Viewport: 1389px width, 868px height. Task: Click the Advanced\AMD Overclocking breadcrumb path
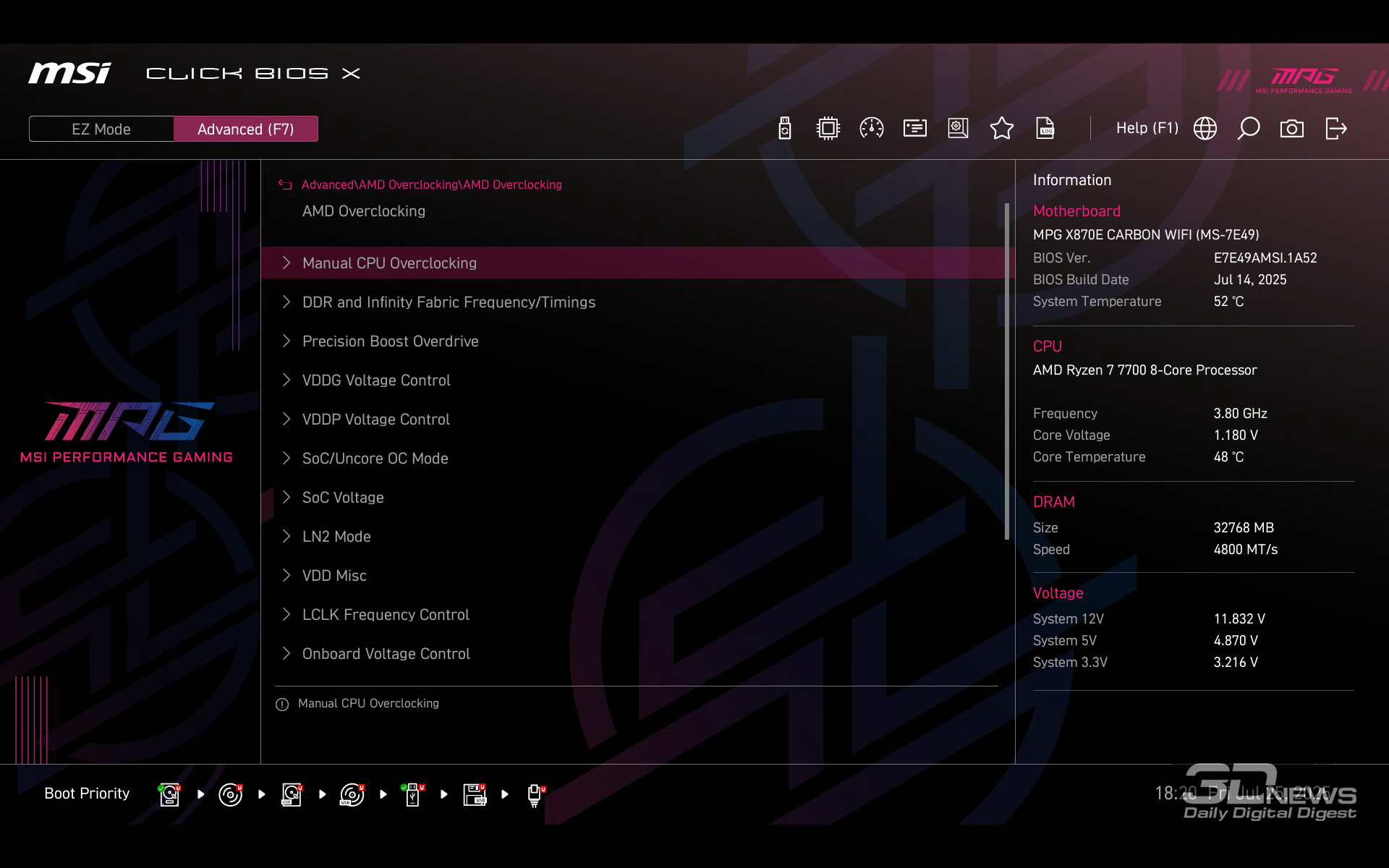coord(431,185)
